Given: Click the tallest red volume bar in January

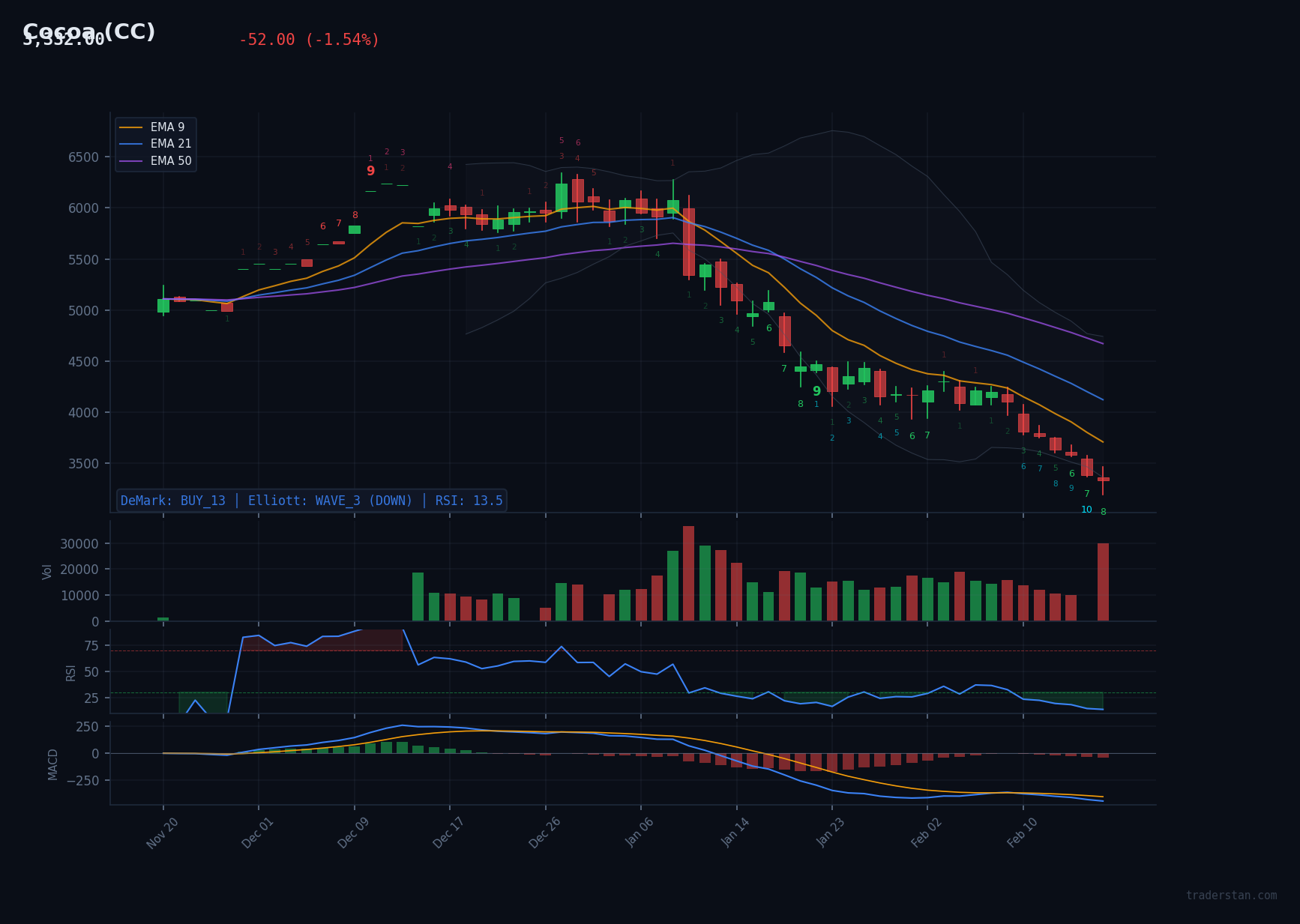Looking at the screenshot, I should pyautogui.click(x=690, y=573).
